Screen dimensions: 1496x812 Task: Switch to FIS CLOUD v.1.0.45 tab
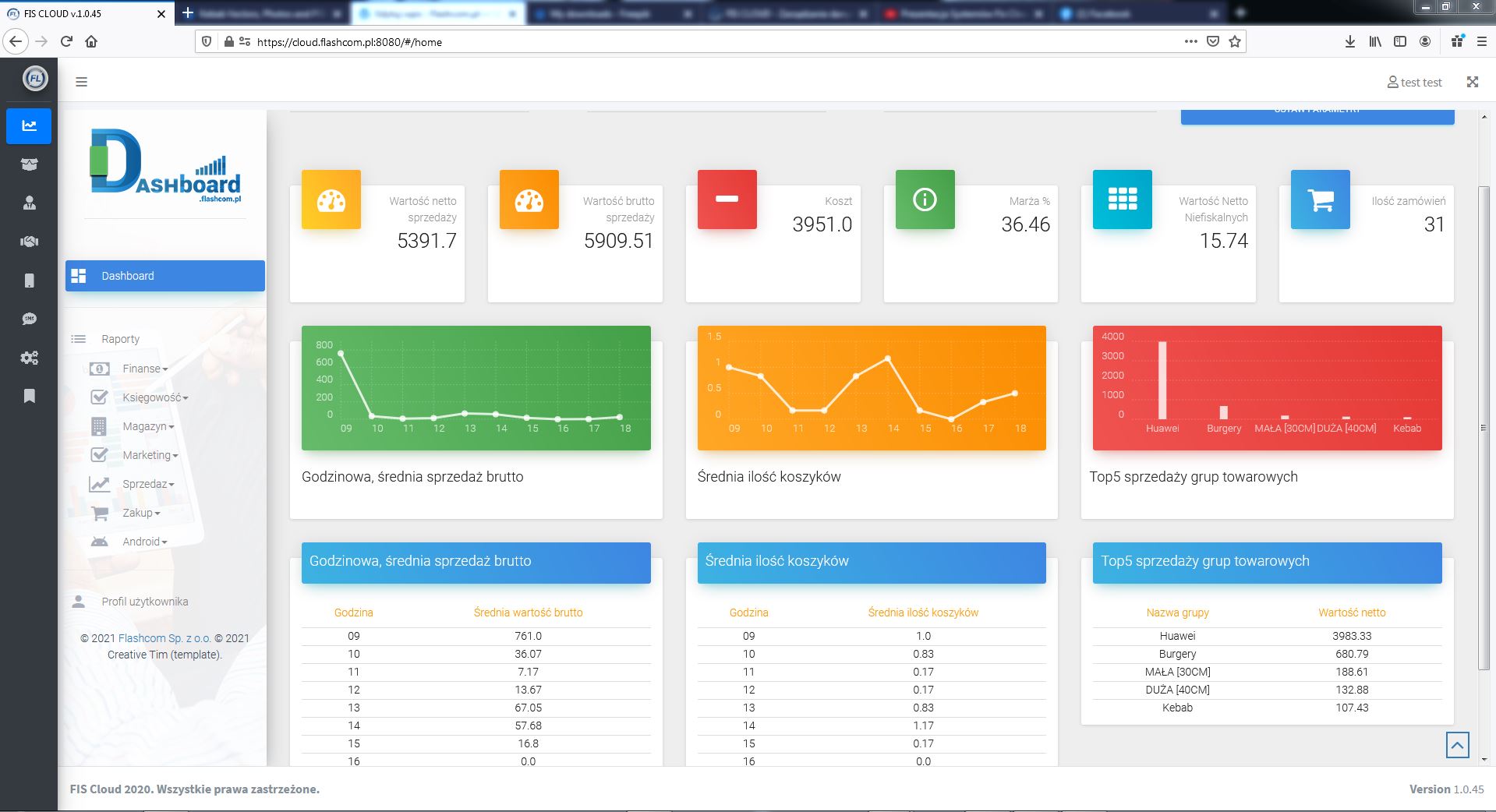(87, 13)
